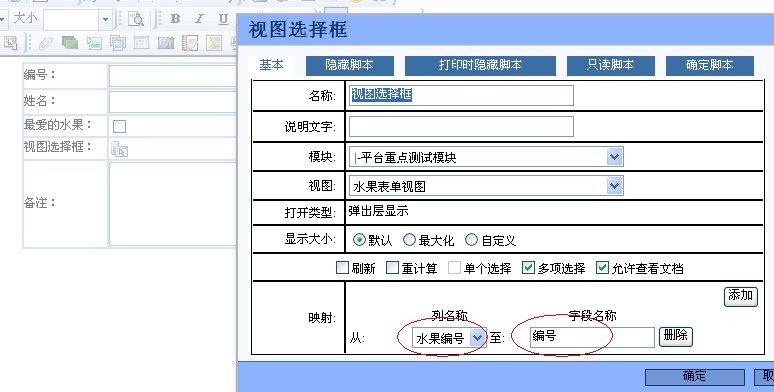Click into the 名称 input field

[461, 95]
